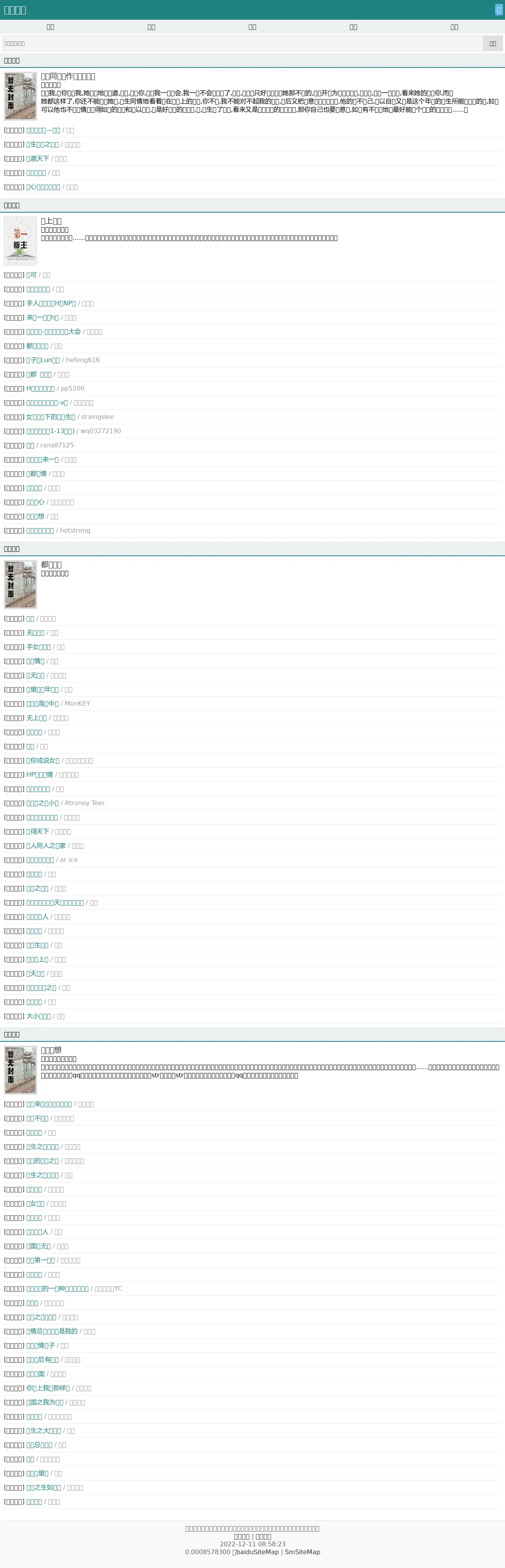
Task: Click author name 'ar ice'
Action: click(69, 860)
